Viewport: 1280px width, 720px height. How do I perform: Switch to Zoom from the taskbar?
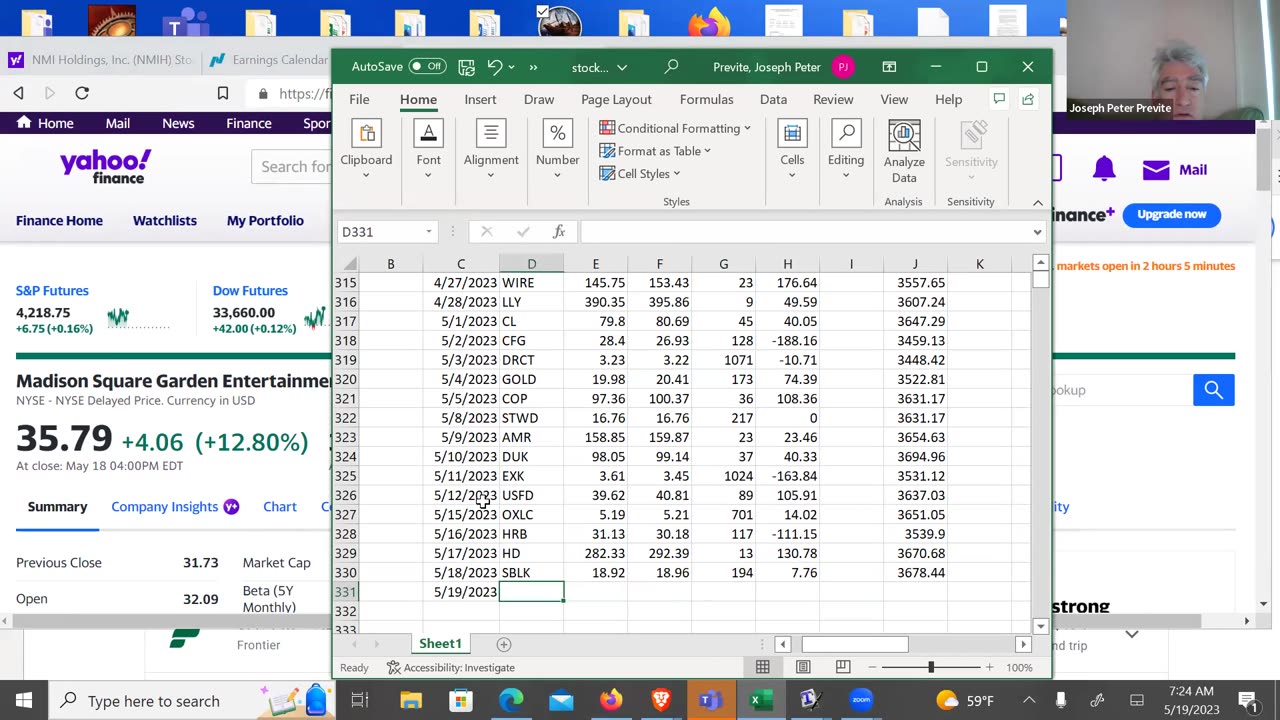(861, 700)
